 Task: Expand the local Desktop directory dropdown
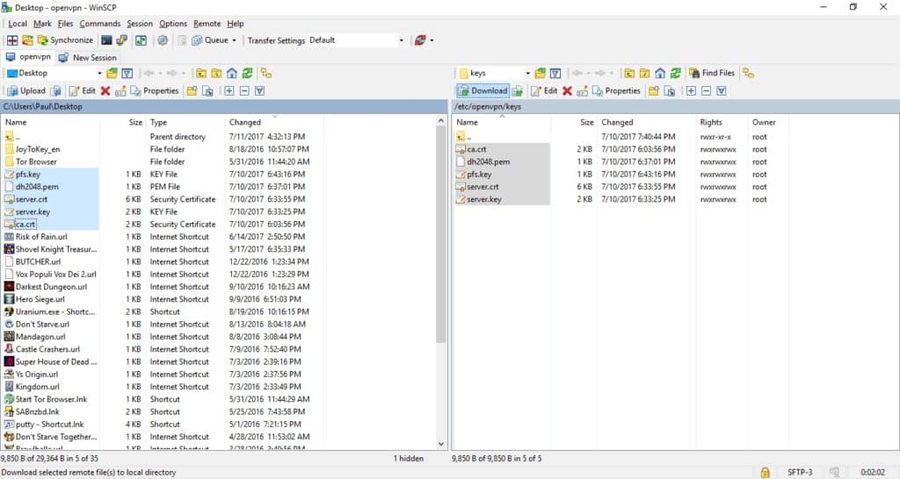[x=99, y=73]
